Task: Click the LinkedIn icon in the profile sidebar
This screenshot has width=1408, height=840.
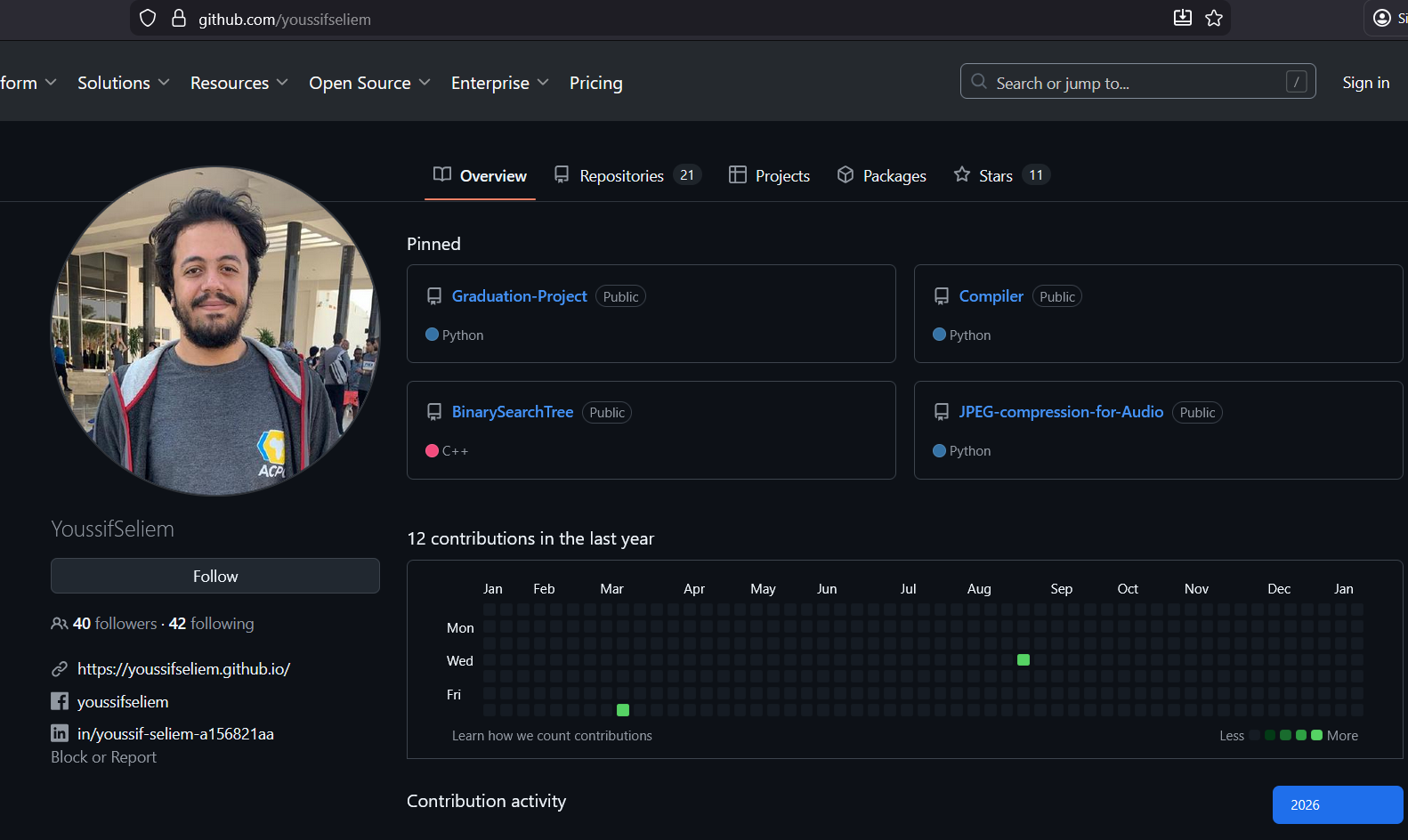Action: (x=60, y=733)
